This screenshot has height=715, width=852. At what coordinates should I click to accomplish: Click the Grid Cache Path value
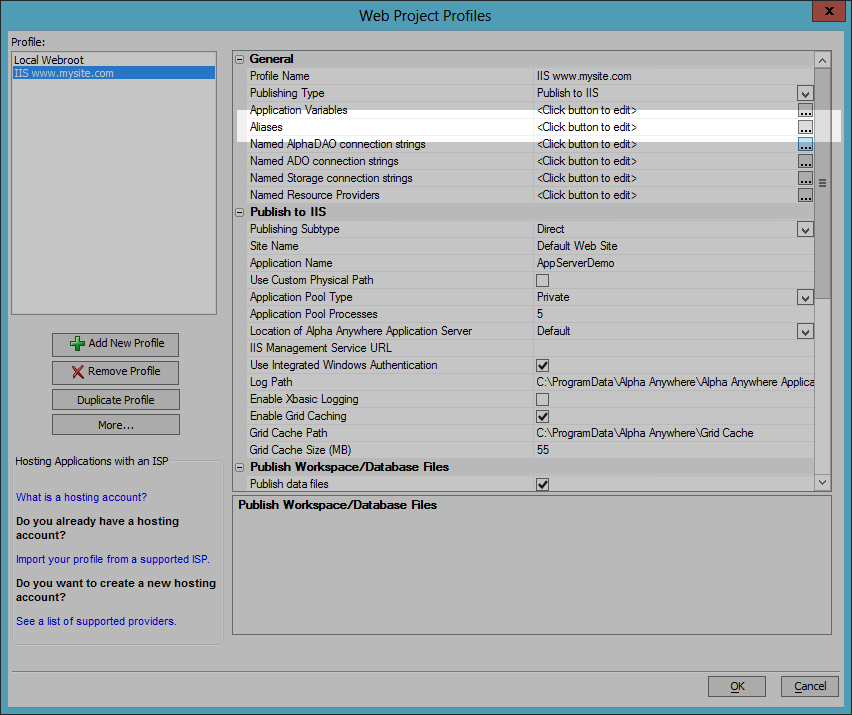(645, 433)
